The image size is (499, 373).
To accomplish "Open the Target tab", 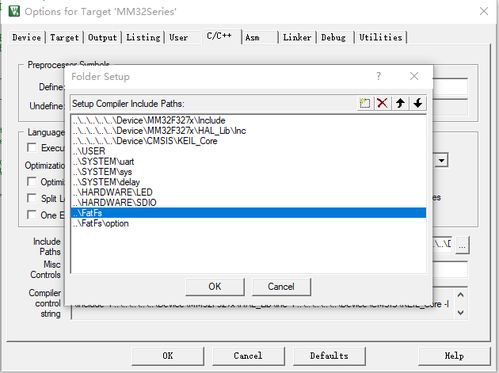I will (64, 37).
